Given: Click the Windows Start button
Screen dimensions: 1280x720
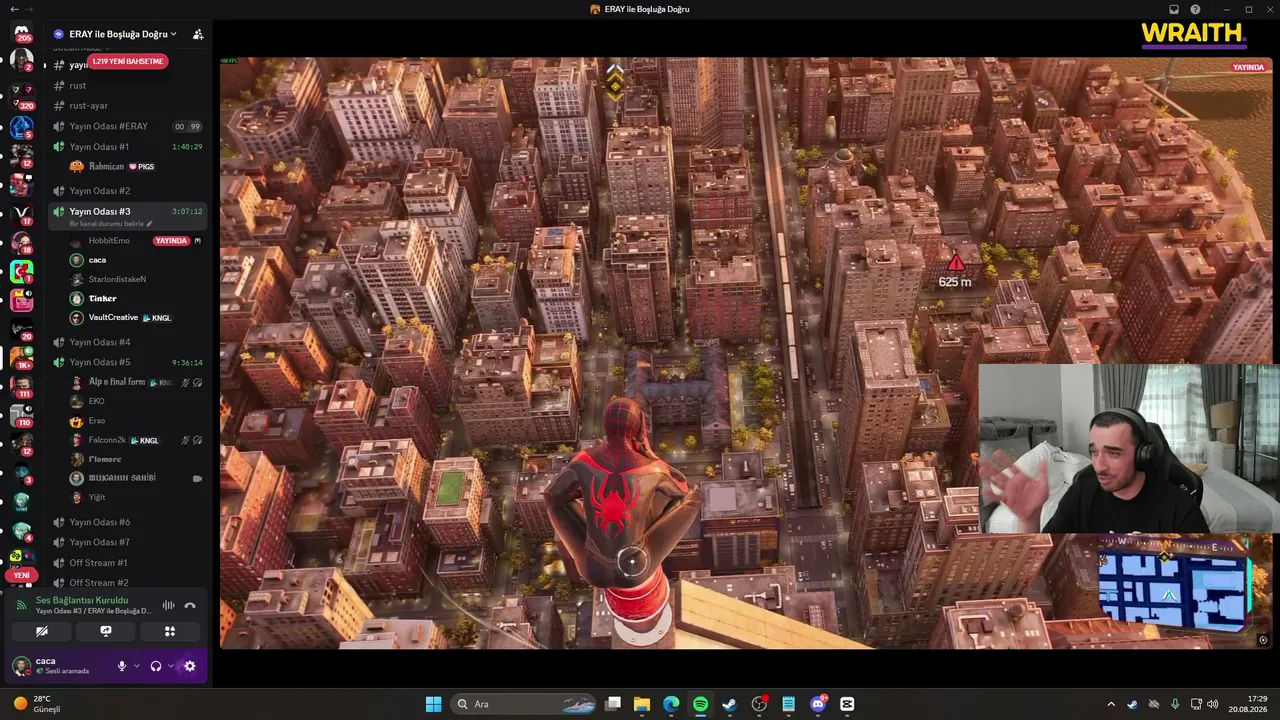Looking at the screenshot, I should [x=433, y=704].
